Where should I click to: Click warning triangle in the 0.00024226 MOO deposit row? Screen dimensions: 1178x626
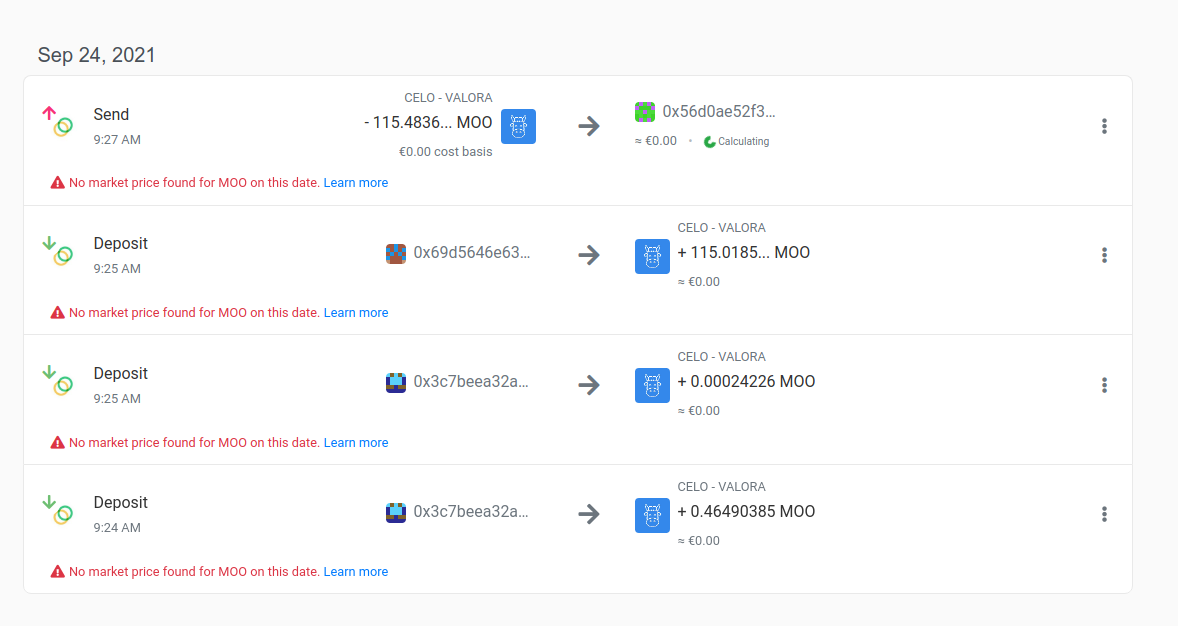pos(57,443)
